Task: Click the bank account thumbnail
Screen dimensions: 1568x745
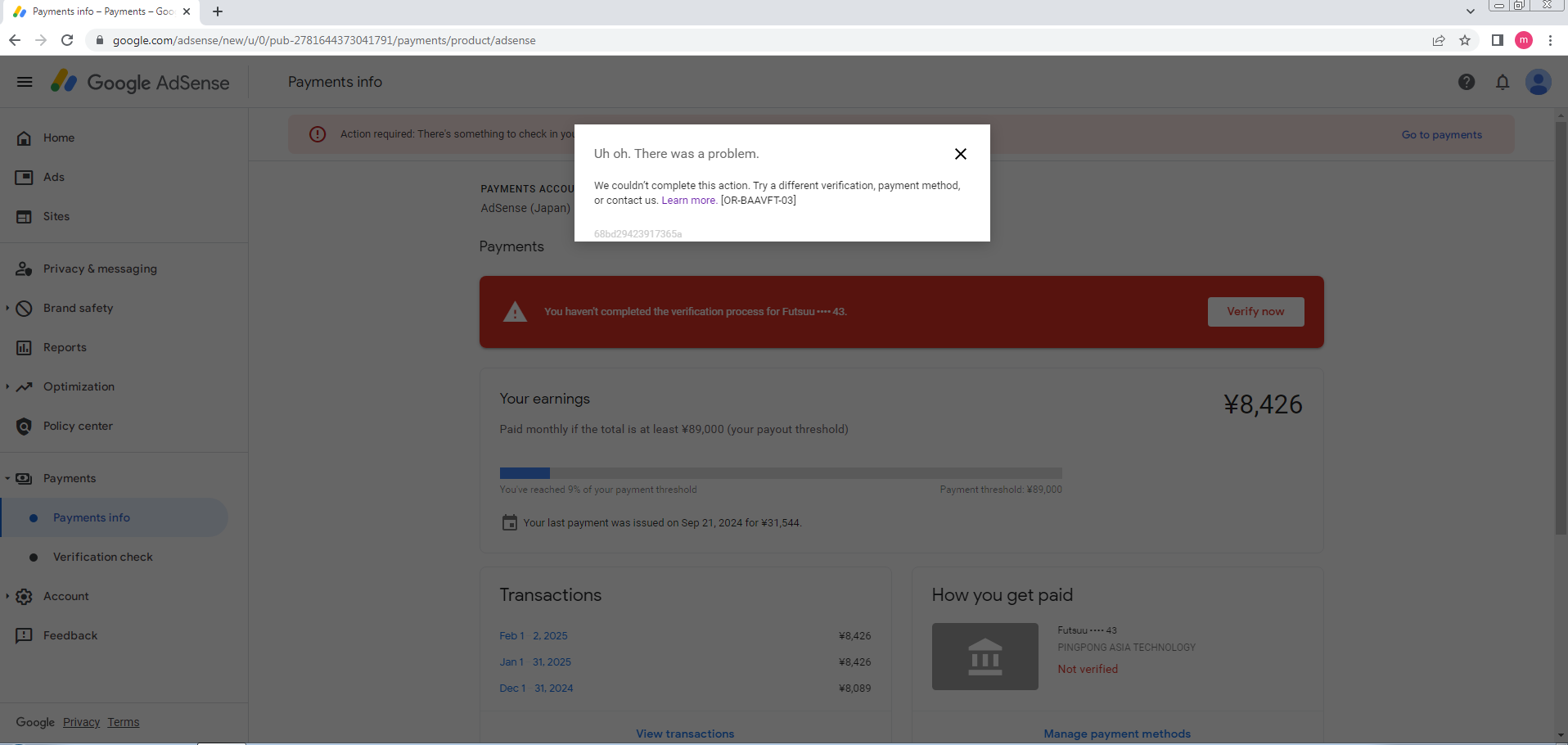Action: coord(985,657)
